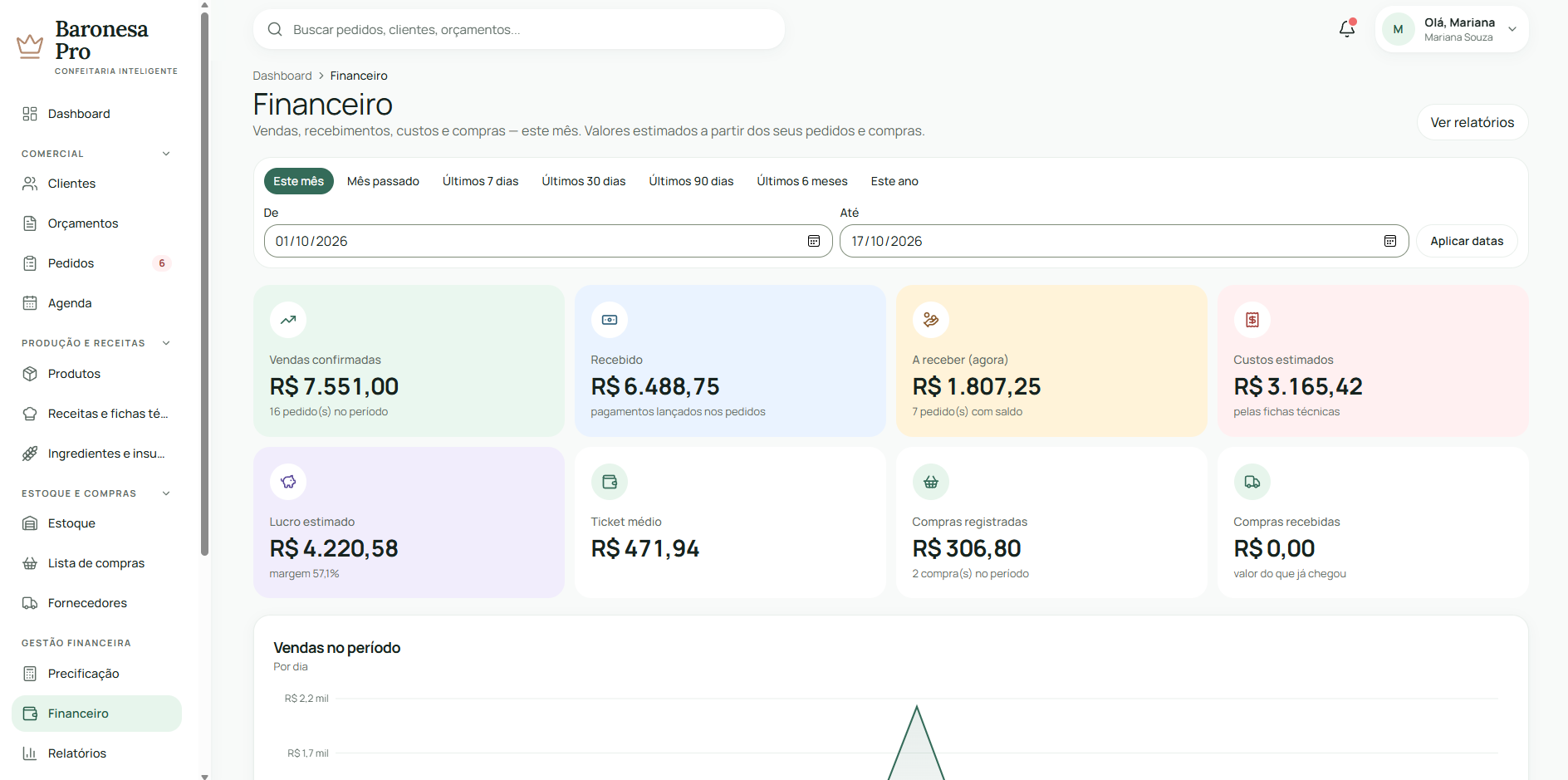Click the Recebido cash icon

(x=610, y=320)
